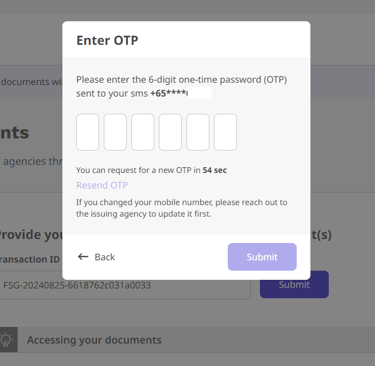Click the lightbulb icon near Accessing your documents
This screenshot has height=366, width=375.
pos(6,340)
